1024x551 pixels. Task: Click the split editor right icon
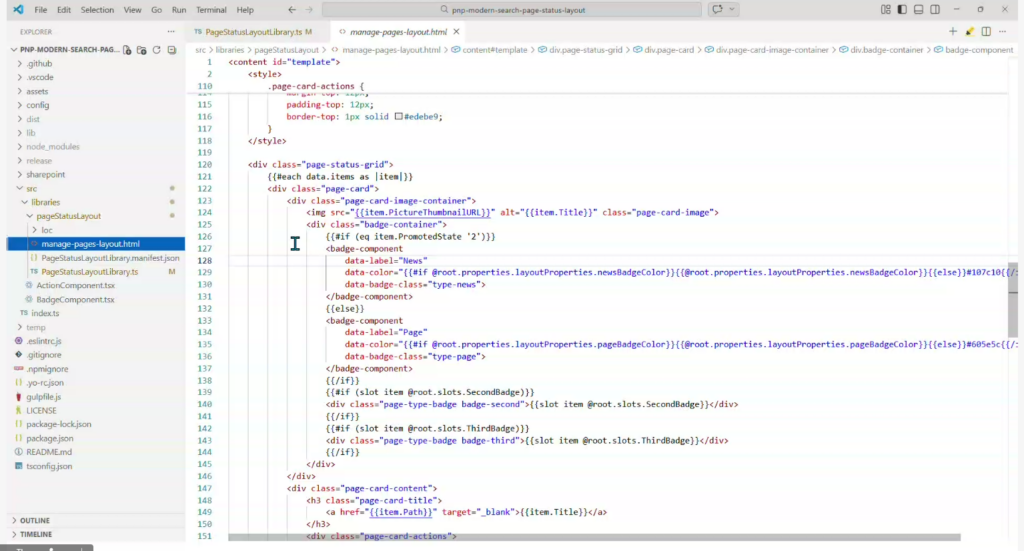pyautogui.click(x=987, y=32)
